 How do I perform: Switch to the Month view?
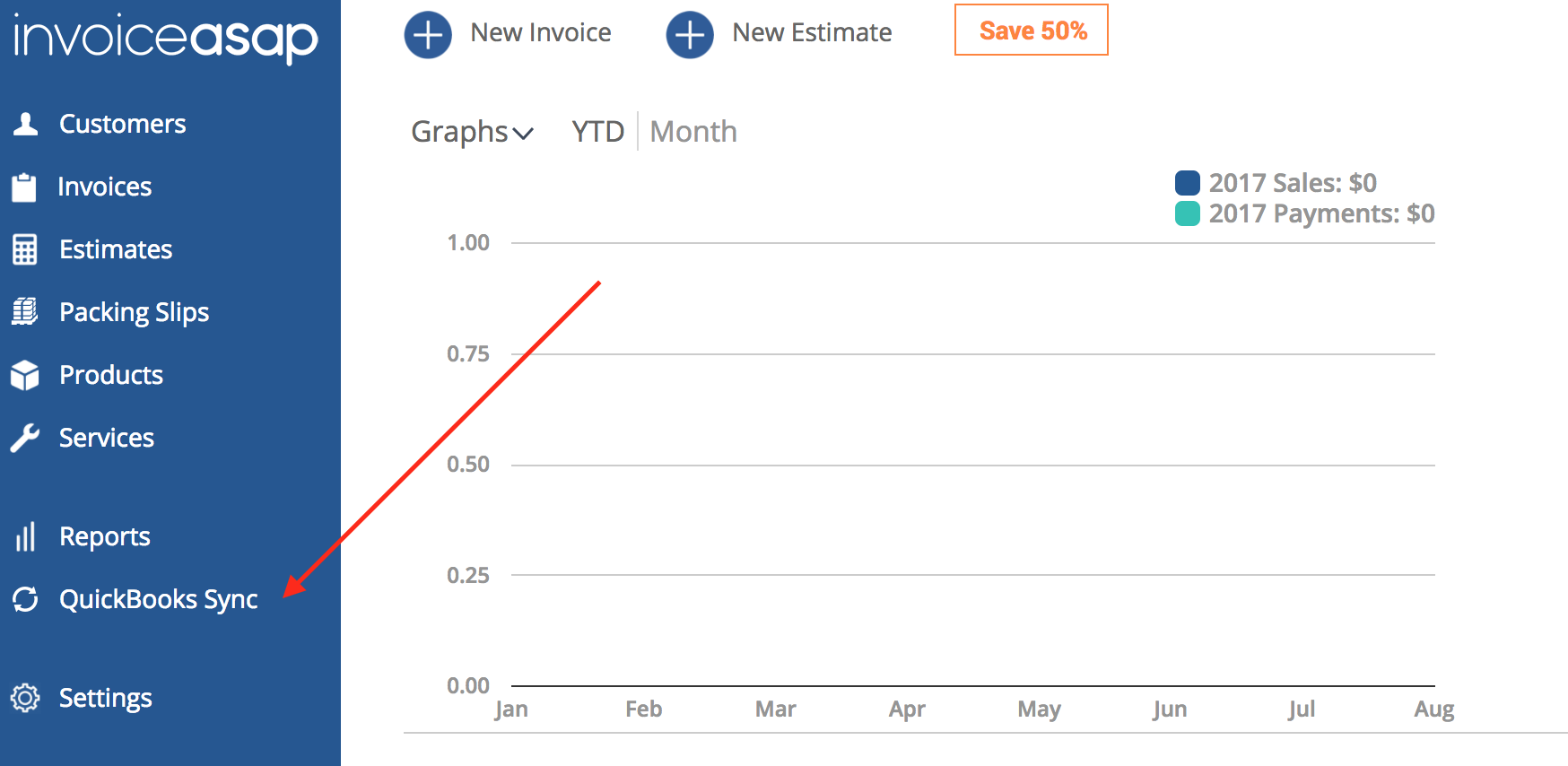coord(693,132)
